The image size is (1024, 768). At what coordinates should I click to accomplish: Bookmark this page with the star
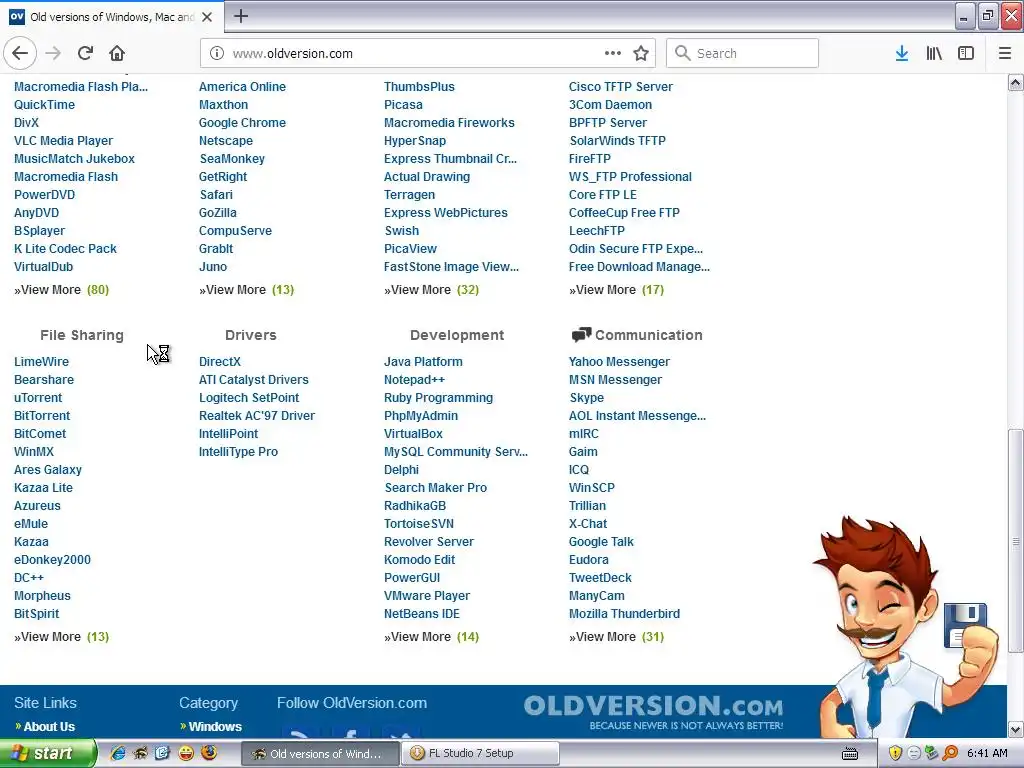(x=641, y=53)
